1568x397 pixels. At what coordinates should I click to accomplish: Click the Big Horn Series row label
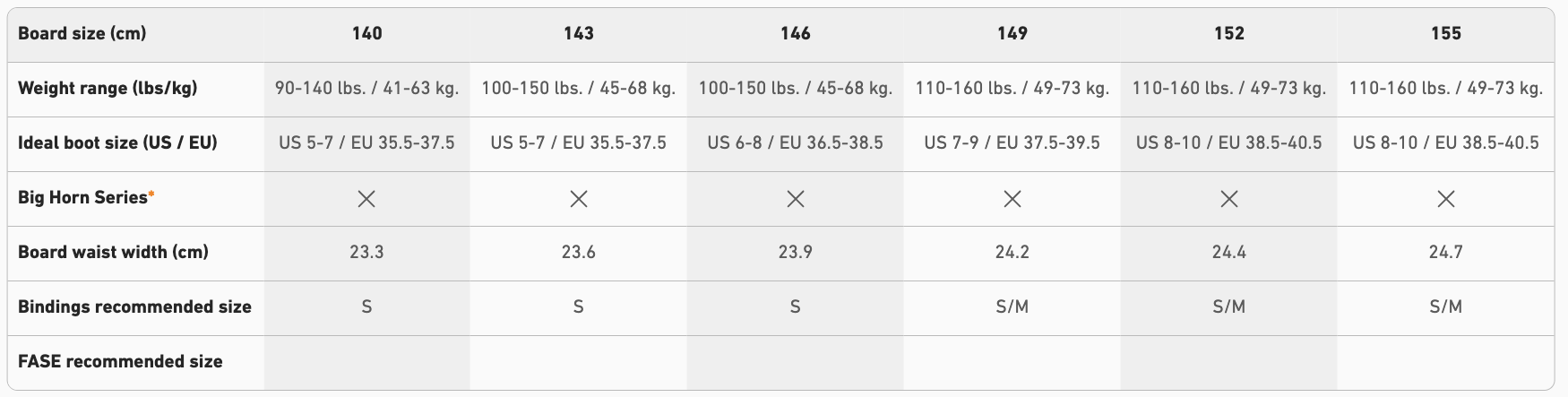point(82,197)
